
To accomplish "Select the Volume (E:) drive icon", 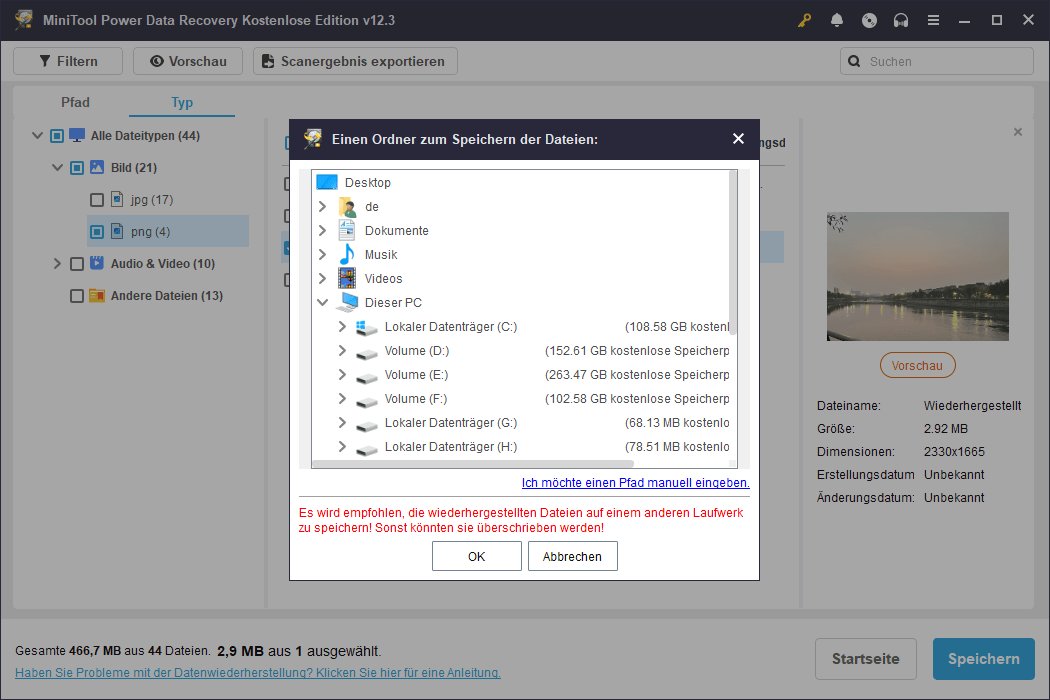I will pyautogui.click(x=367, y=376).
